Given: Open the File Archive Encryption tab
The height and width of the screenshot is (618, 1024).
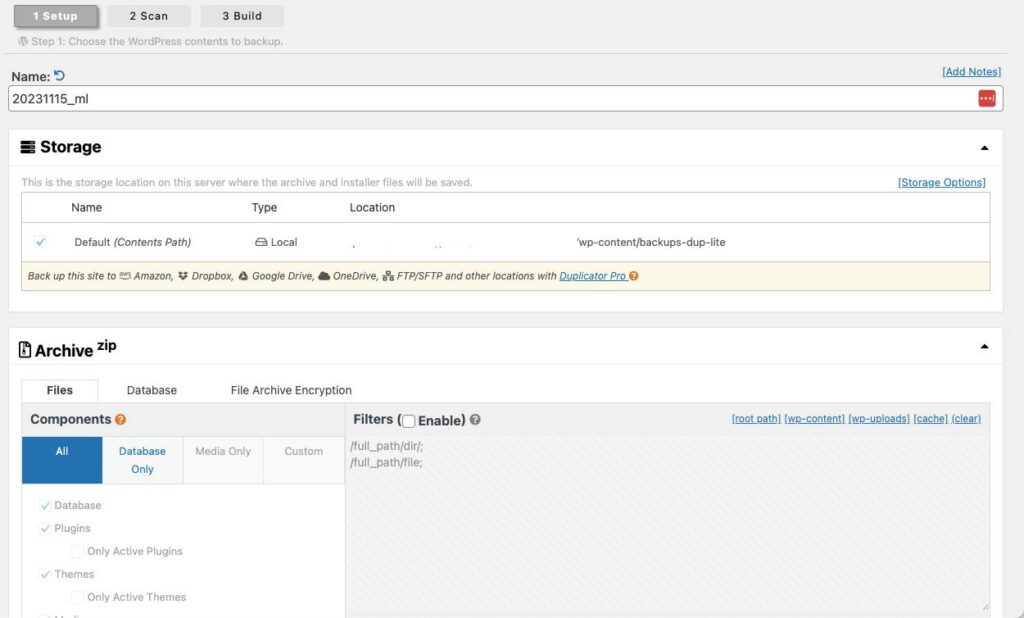Looking at the screenshot, I should click(291, 390).
